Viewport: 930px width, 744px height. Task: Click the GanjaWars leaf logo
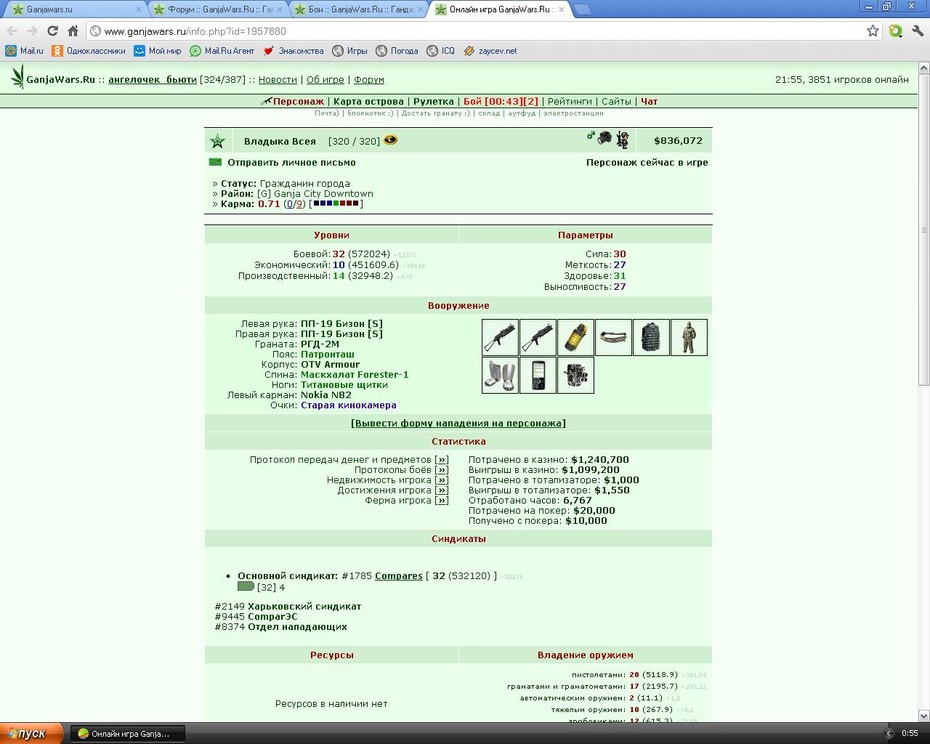point(18,77)
